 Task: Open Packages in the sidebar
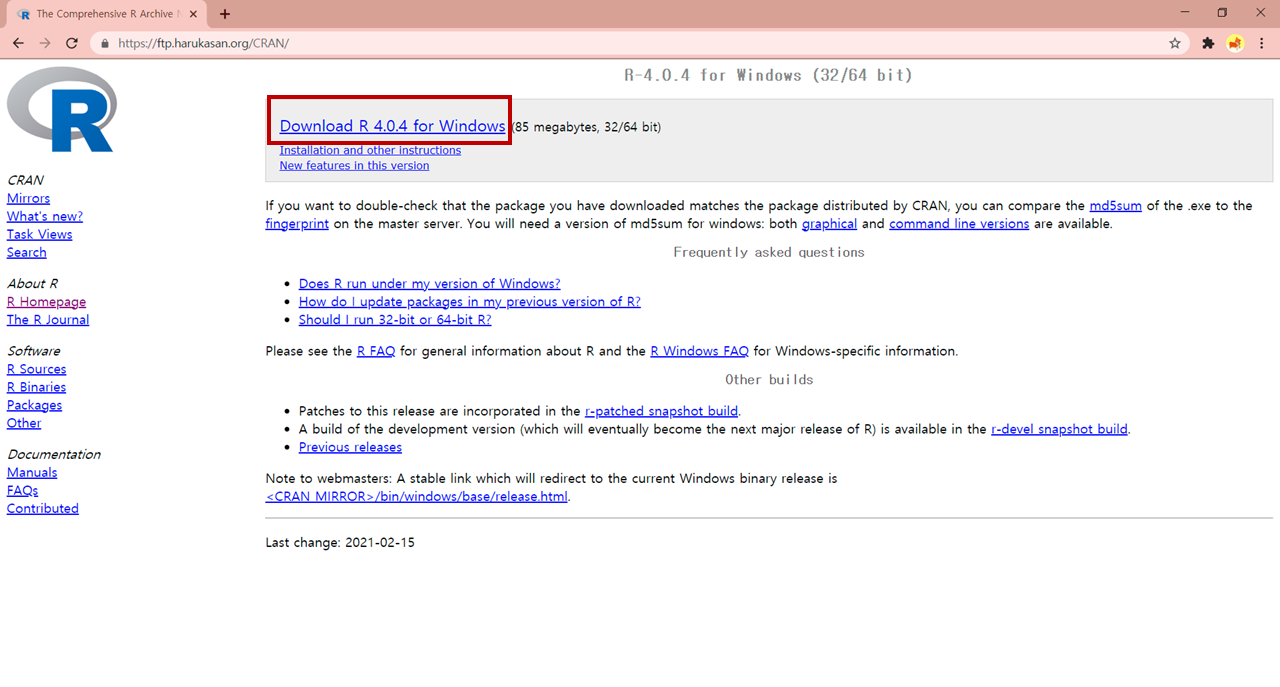pyautogui.click(x=34, y=406)
